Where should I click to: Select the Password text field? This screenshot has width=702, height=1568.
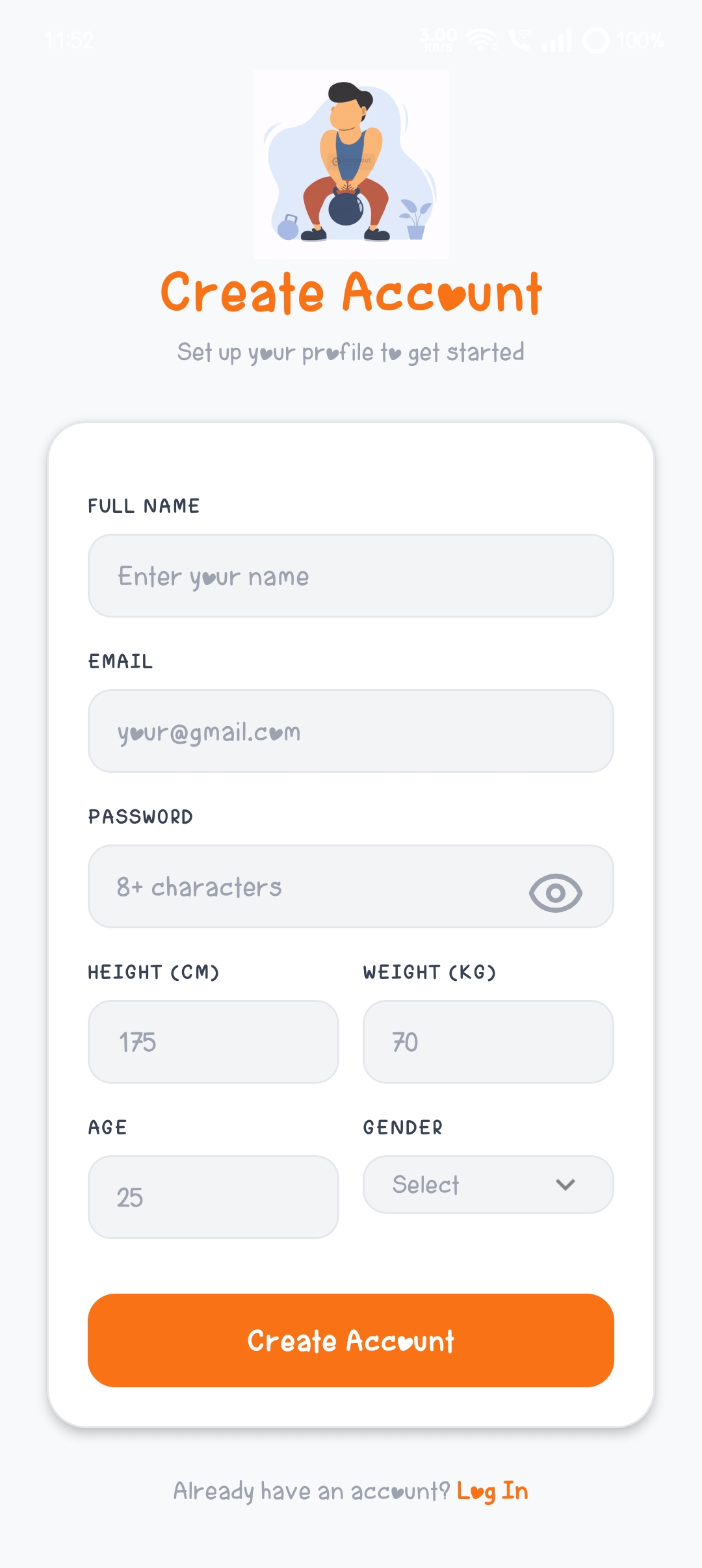[x=305, y=887]
